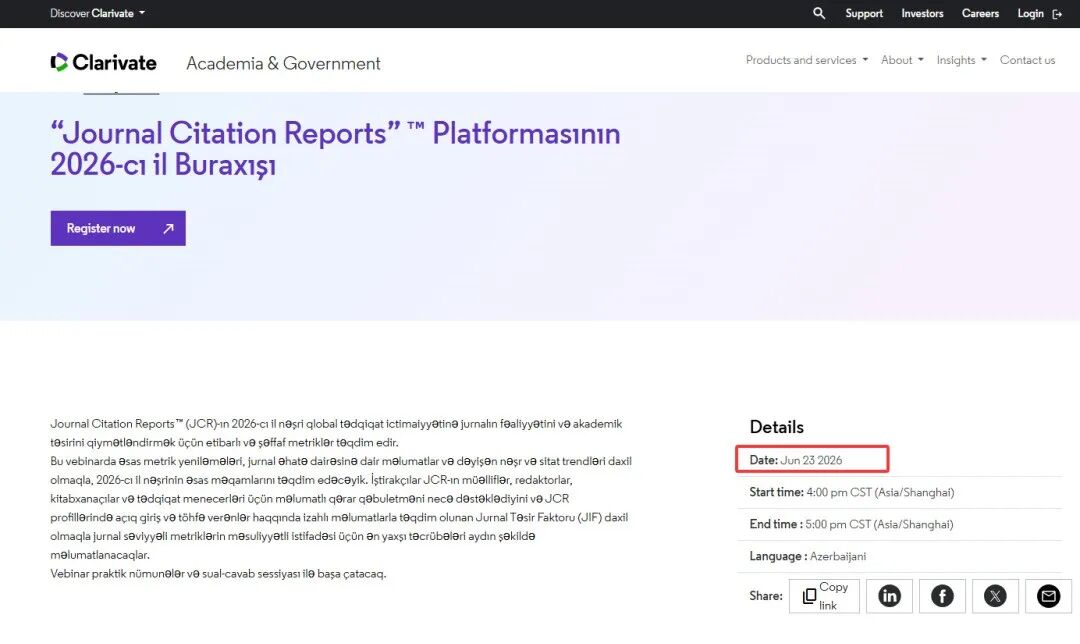Click the Copy link button
Image resolution: width=1080 pixels, height=644 pixels.
(824, 596)
